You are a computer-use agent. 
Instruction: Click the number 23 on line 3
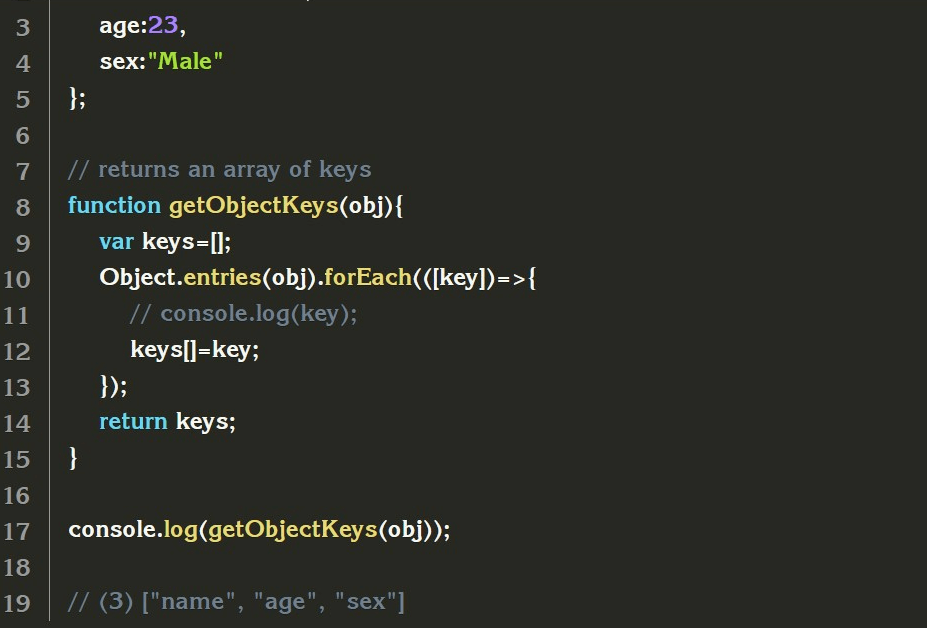[163, 25]
